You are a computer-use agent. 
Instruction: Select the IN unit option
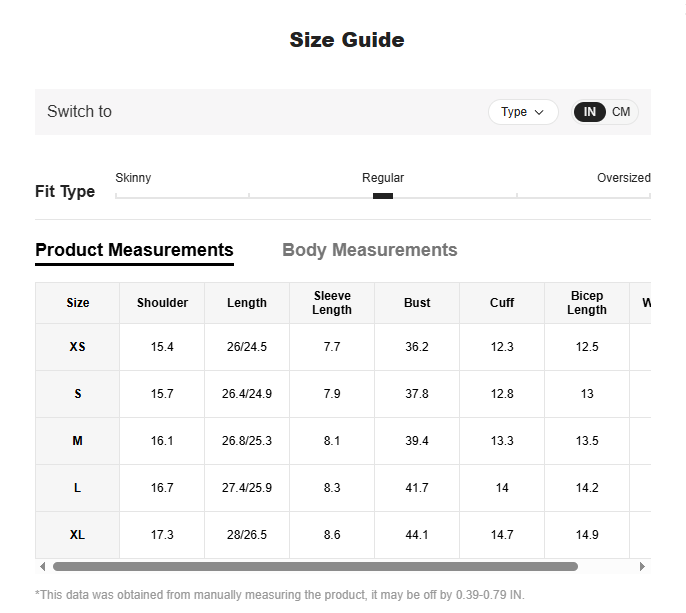point(589,112)
